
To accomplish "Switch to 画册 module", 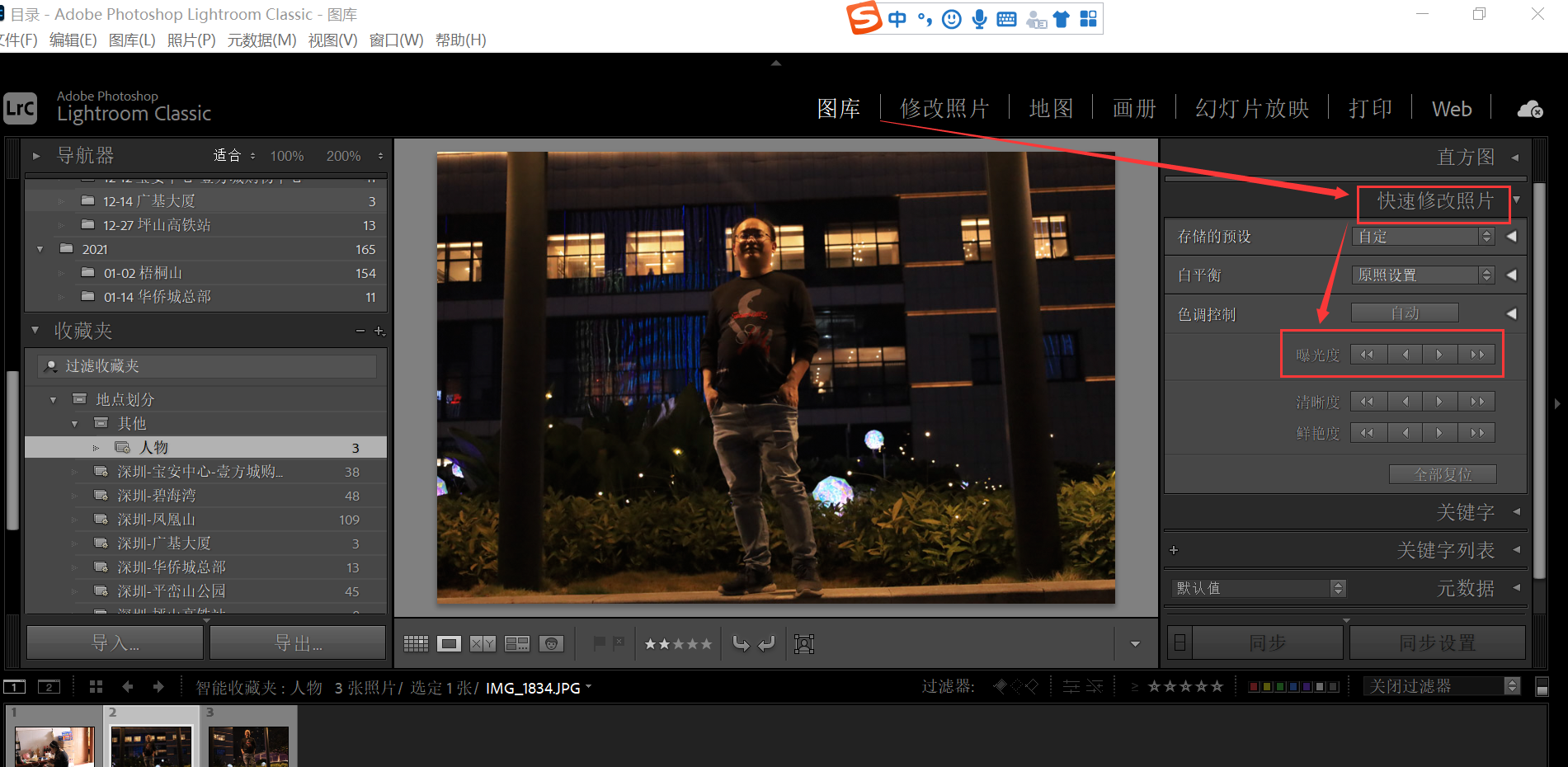I will [1135, 109].
